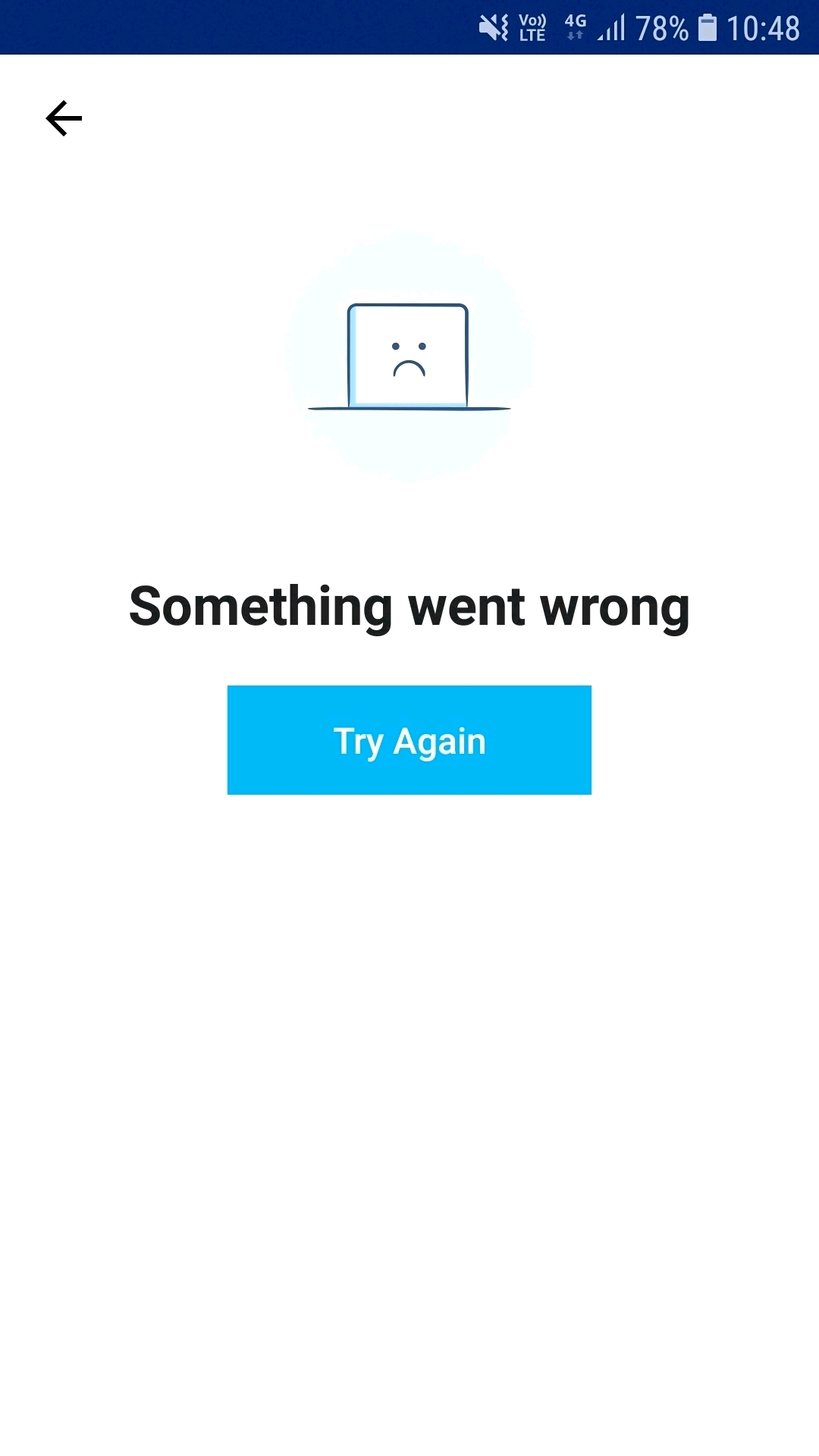Screen dimensions: 819x1456
Task: Tap the LTE label under Vo)) icon
Action: (x=532, y=36)
